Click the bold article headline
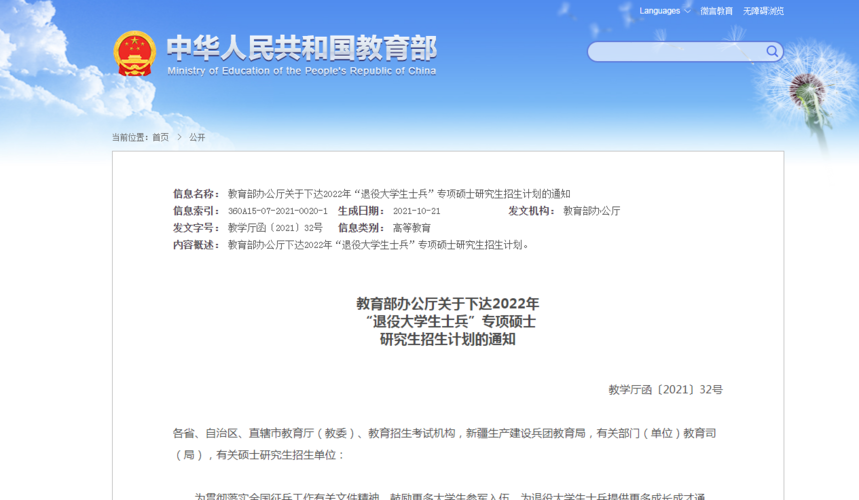Screen dimensions: 859x500 [448, 321]
